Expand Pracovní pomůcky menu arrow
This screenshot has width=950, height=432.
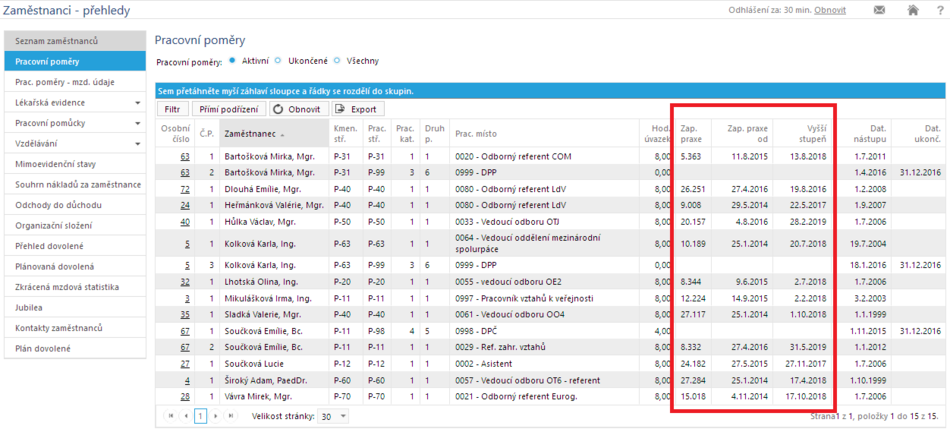click(x=138, y=124)
